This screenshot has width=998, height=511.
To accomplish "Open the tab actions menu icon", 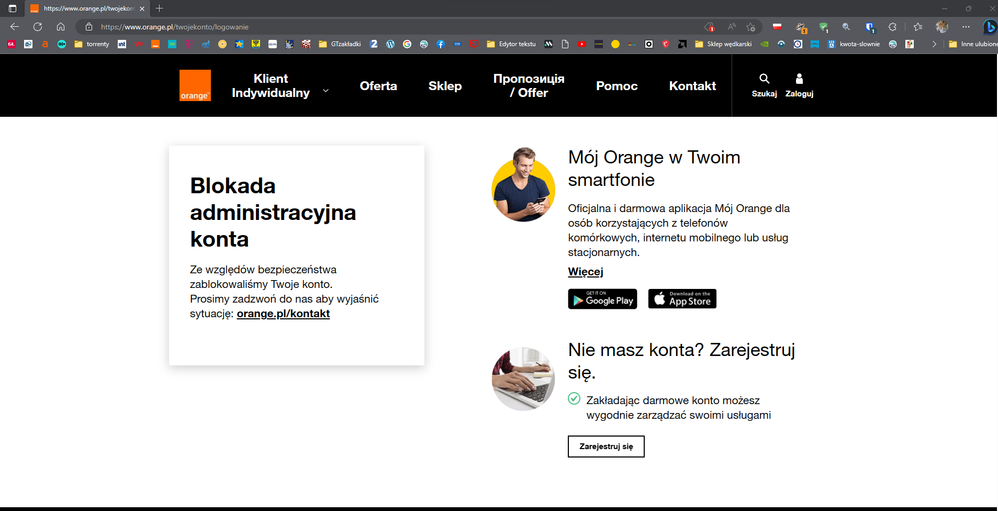I will (x=12, y=8).
